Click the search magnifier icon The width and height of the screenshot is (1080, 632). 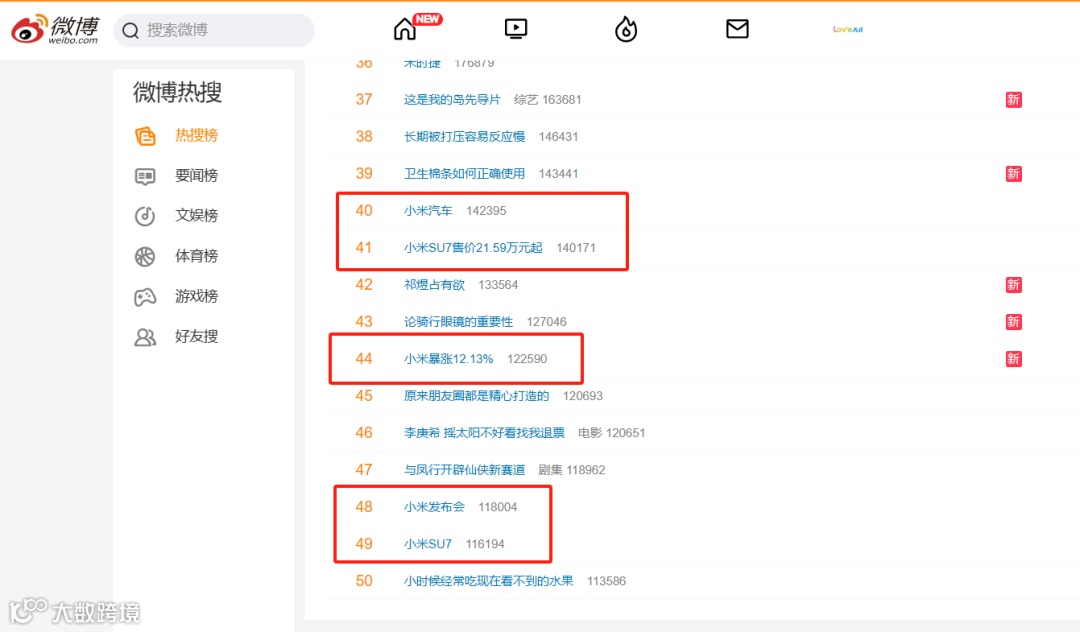pos(130,30)
